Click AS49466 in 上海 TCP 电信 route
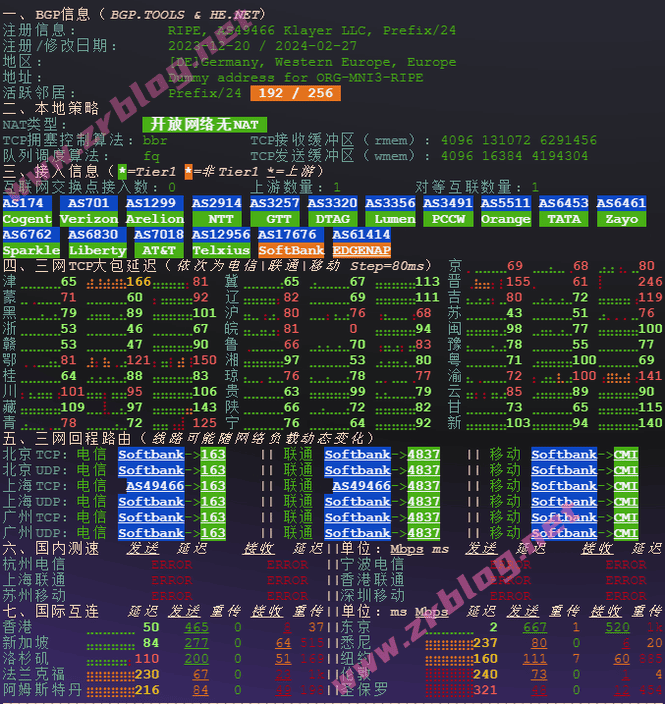665x704 pixels. click(x=151, y=486)
